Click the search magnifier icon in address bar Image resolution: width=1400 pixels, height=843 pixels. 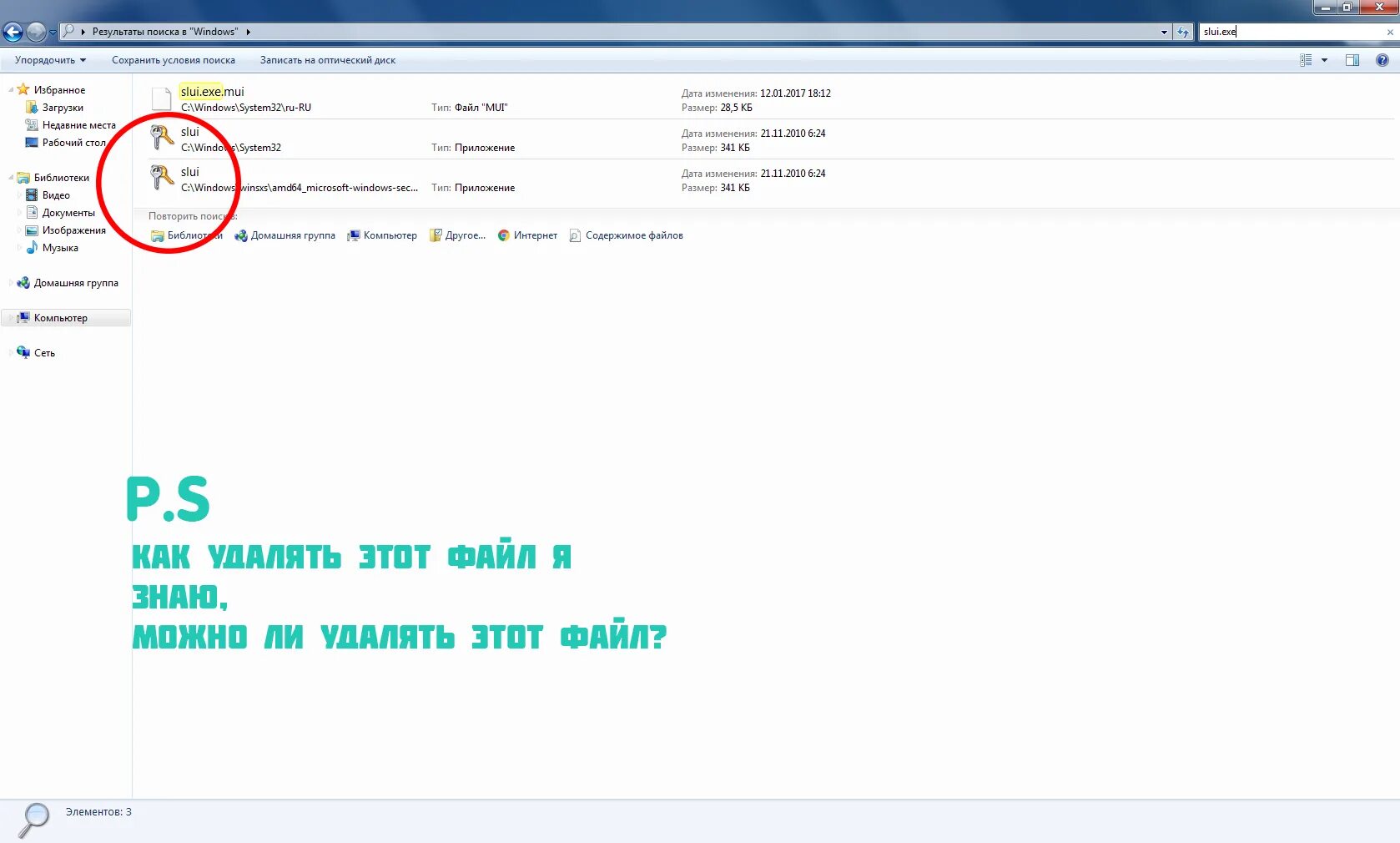pyautogui.click(x=69, y=31)
